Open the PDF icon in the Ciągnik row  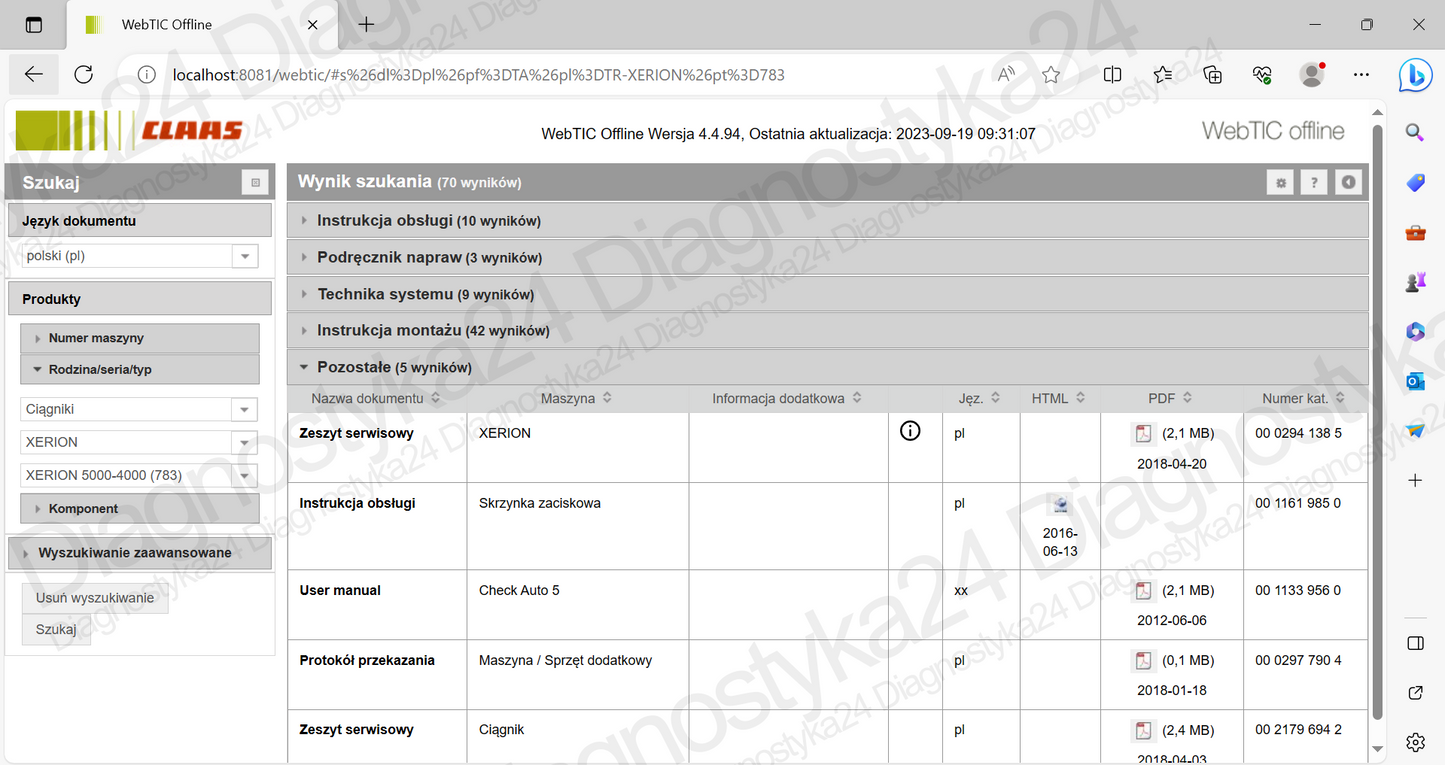tap(1142, 731)
